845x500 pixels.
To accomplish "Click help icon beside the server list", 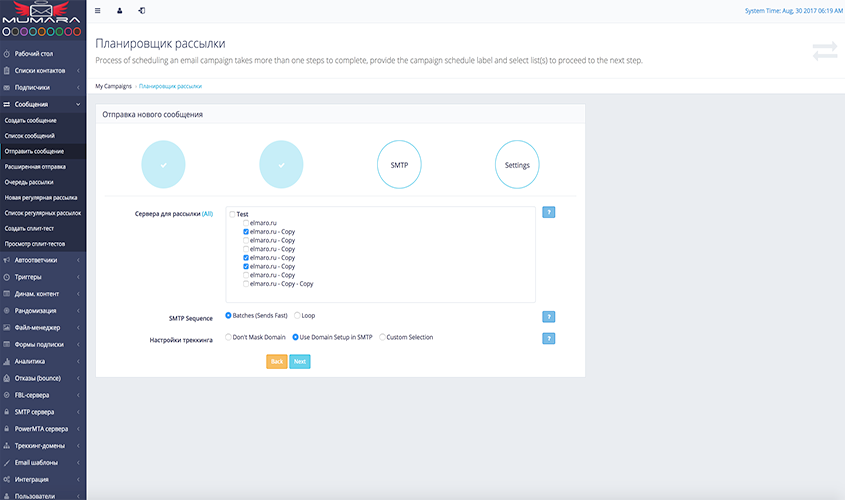I will (548, 212).
